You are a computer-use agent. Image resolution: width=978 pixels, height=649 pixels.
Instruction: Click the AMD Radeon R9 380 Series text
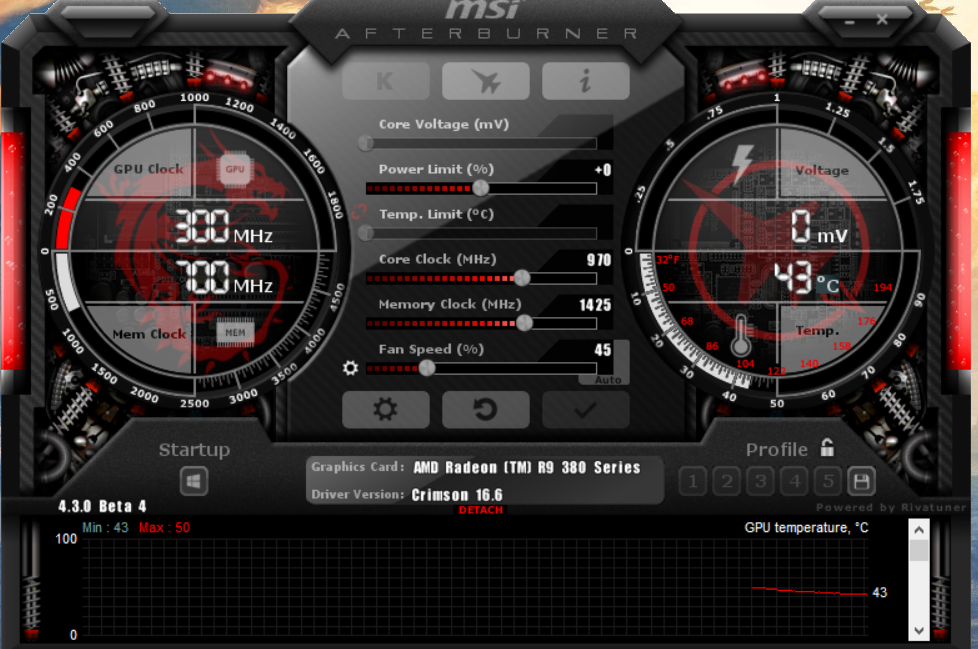coord(527,468)
